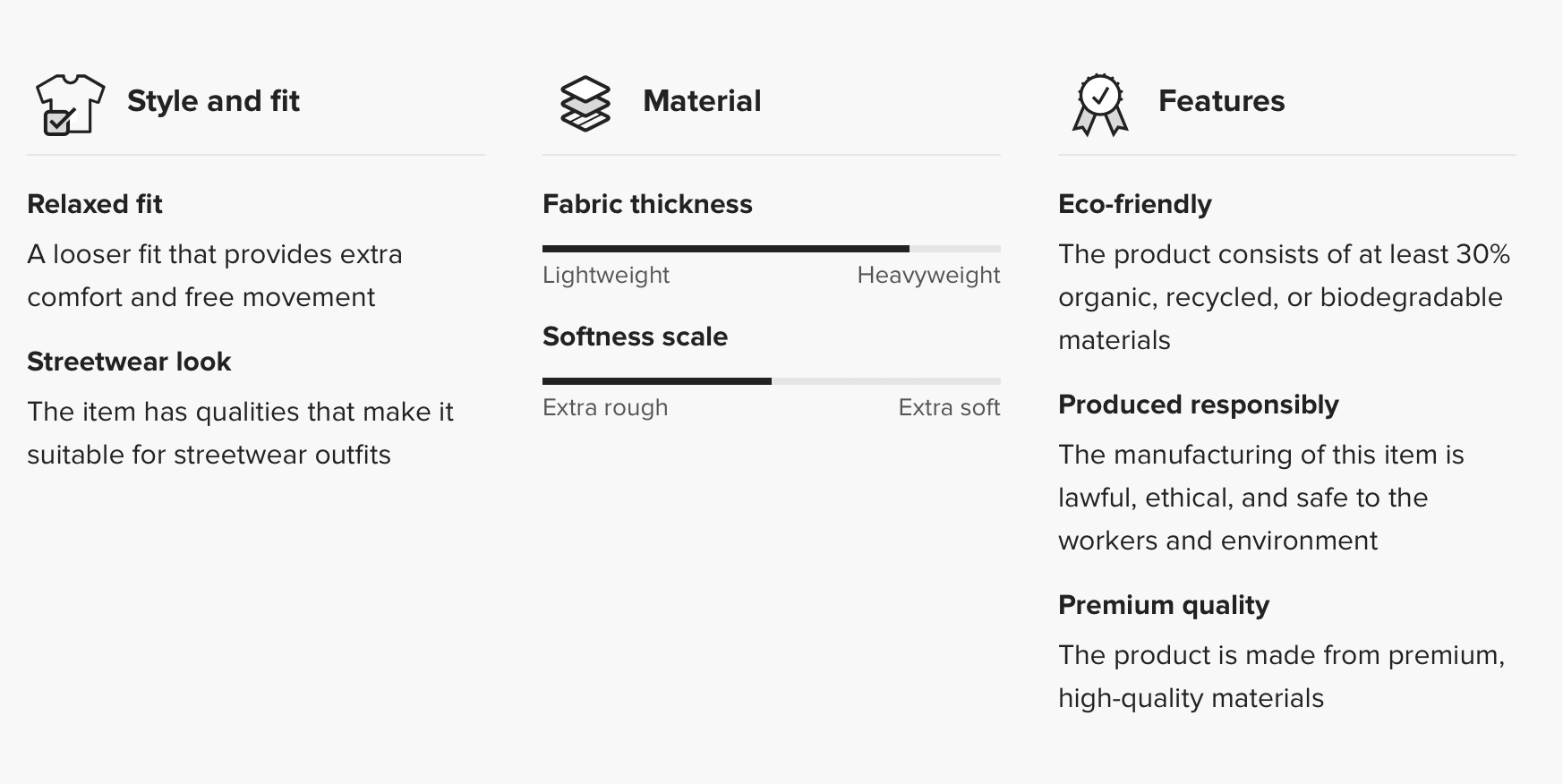Click the award ribbon Features icon
The height and width of the screenshot is (784, 1563).
coord(1100,105)
